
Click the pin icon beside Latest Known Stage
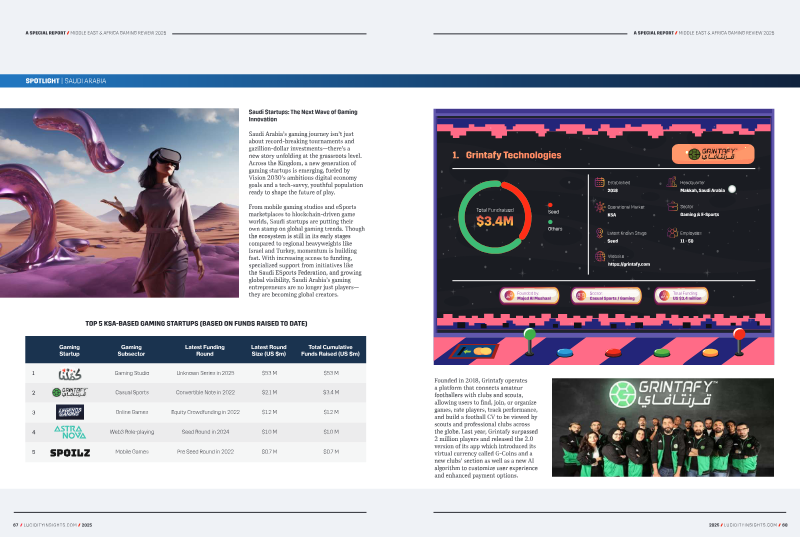[x=599, y=233]
